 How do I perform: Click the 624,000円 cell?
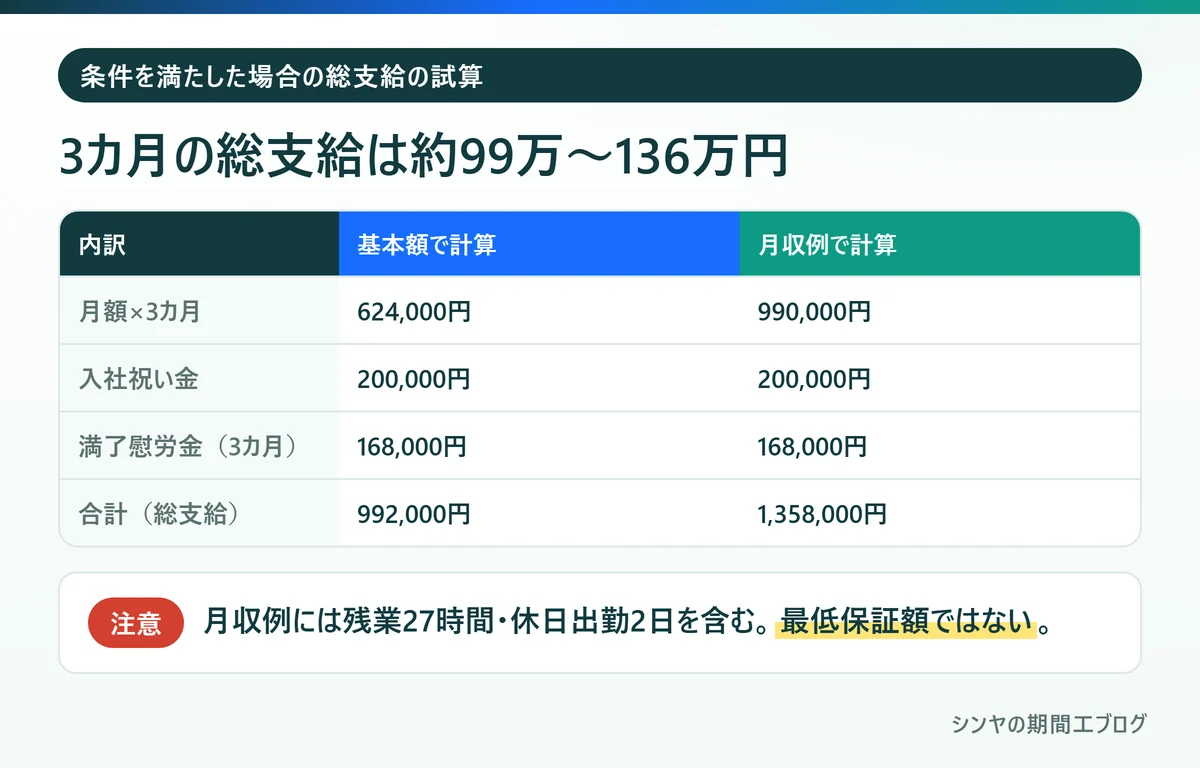(x=413, y=311)
